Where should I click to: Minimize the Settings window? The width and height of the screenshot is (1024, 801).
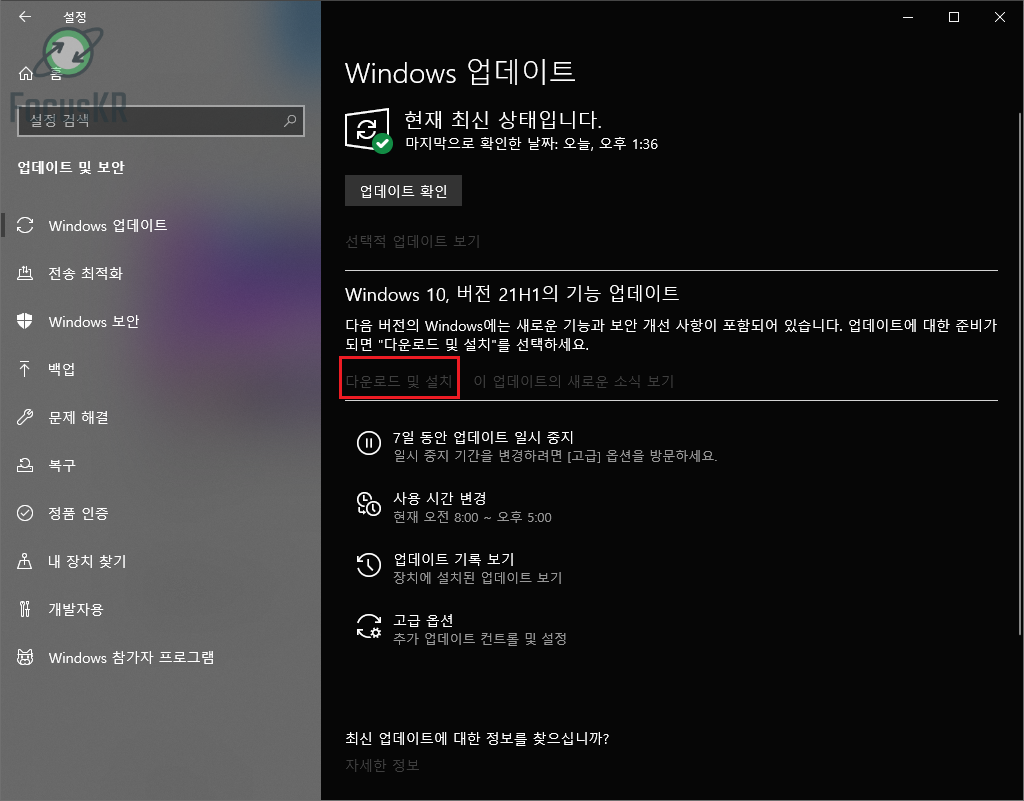pyautogui.click(x=908, y=18)
